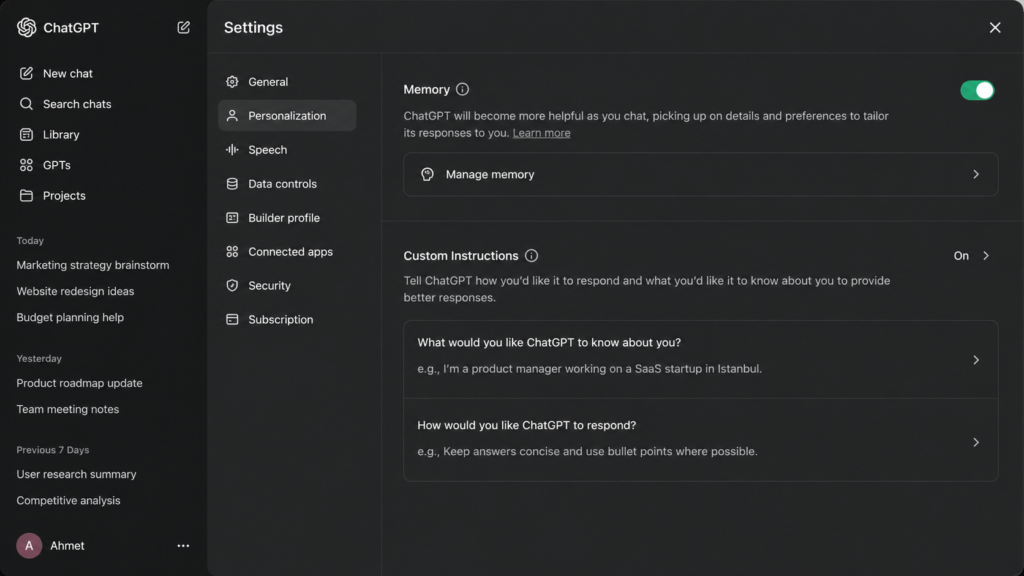This screenshot has height=576, width=1024.
Task: Open the three-dots menu beside Ahmet
Action: tap(184, 545)
